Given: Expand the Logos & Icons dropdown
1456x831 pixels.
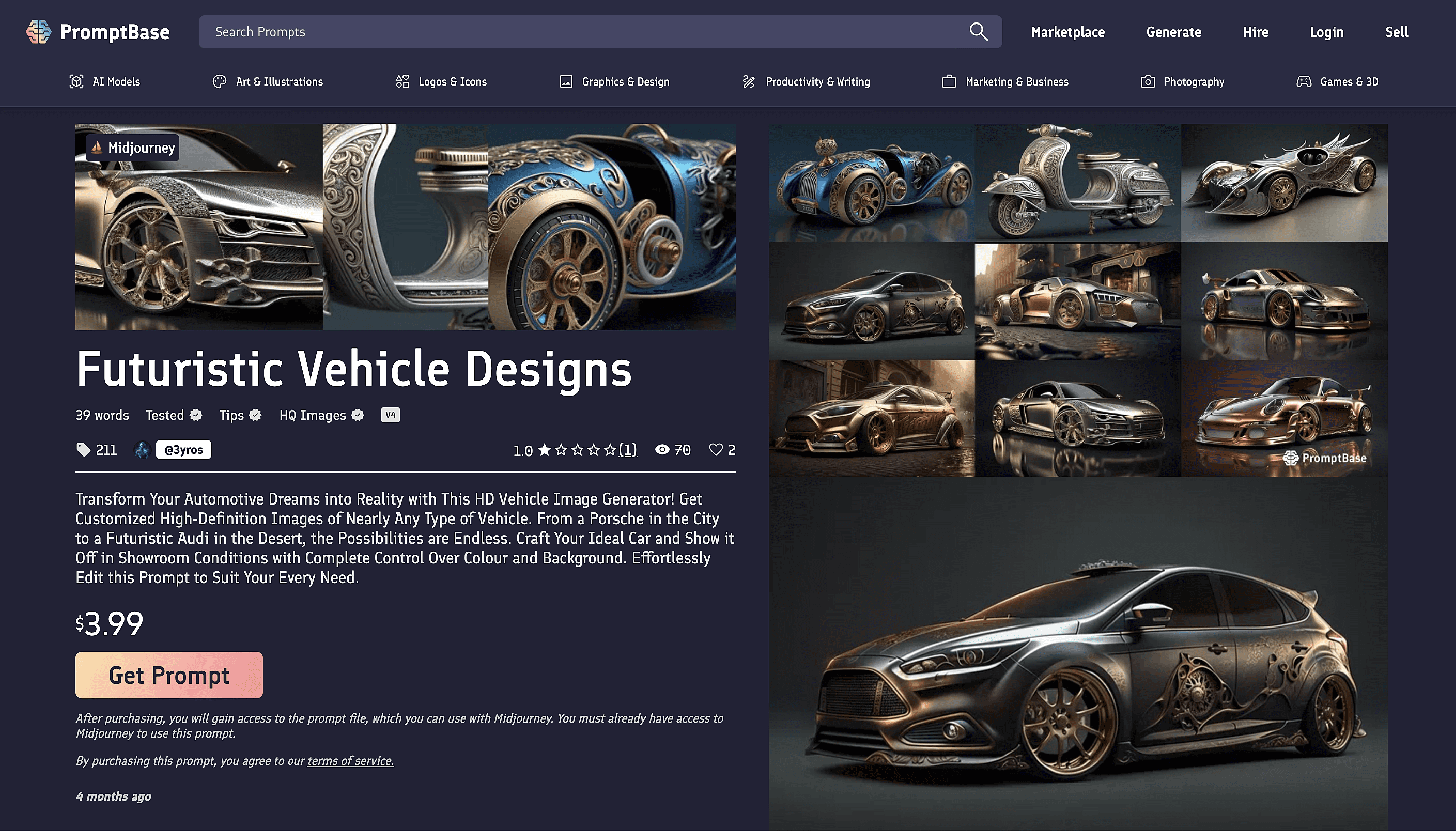Looking at the screenshot, I should coord(441,81).
